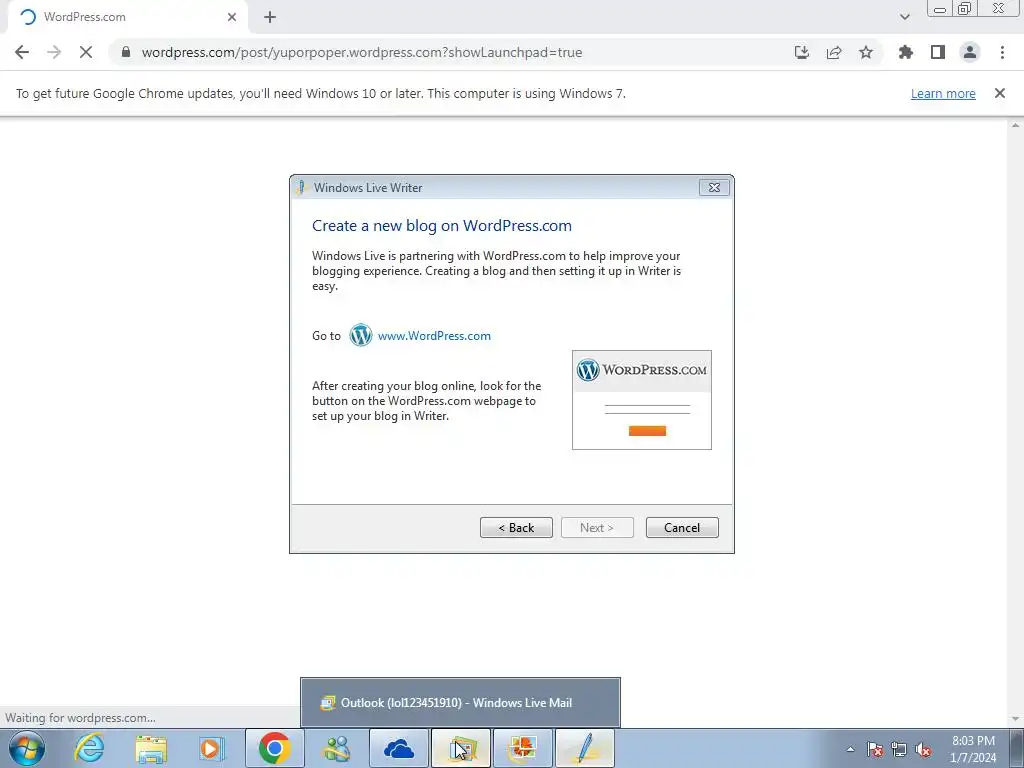
Task: Click the muted volume tray icon
Action: point(923,750)
